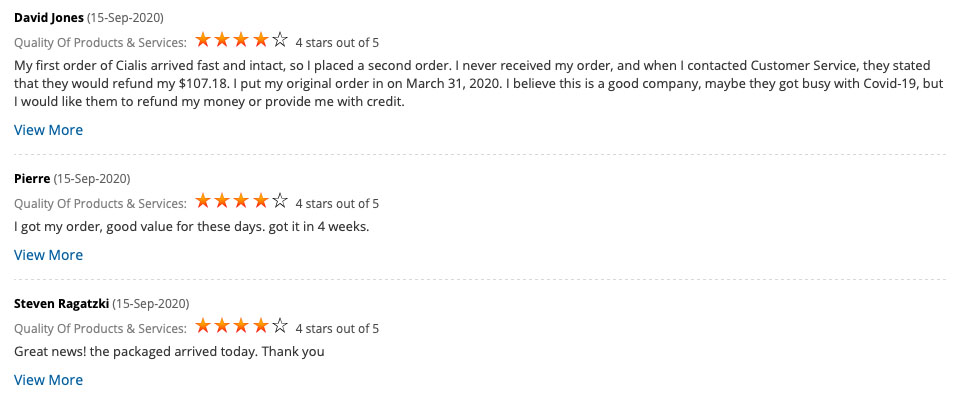Click empty fifth star in Pierre's review
The height and width of the screenshot is (400, 963).
(x=280, y=201)
